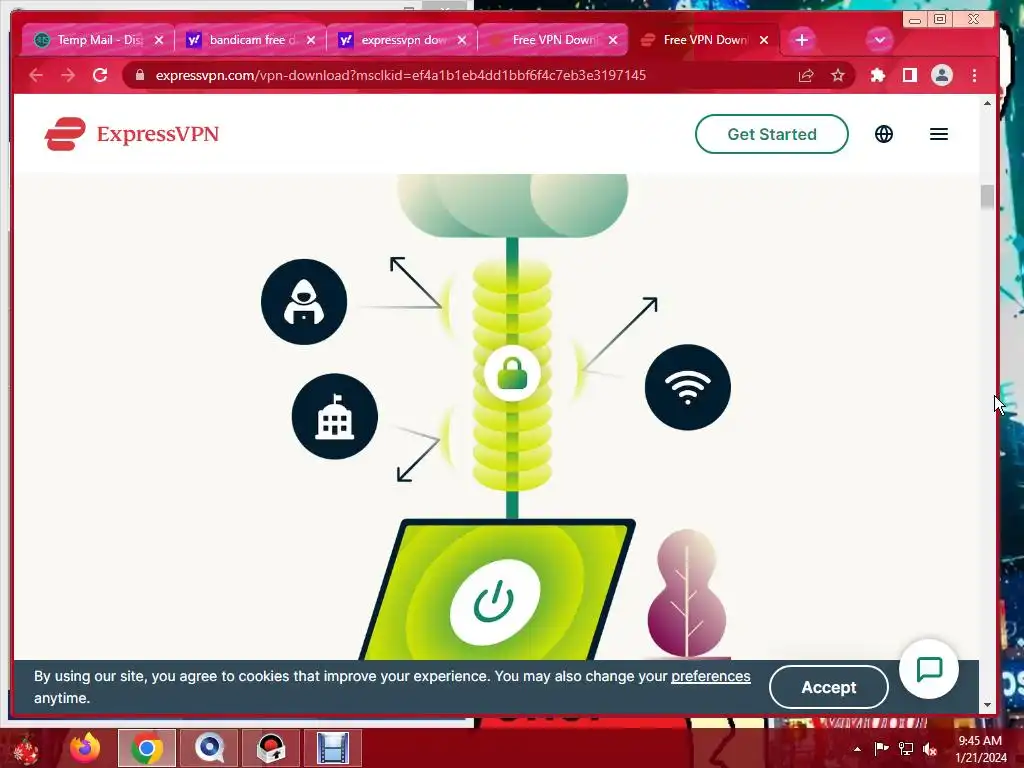Click the ExpressVPN logo
The width and height of the screenshot is (1024, 768).
(131, 134)
